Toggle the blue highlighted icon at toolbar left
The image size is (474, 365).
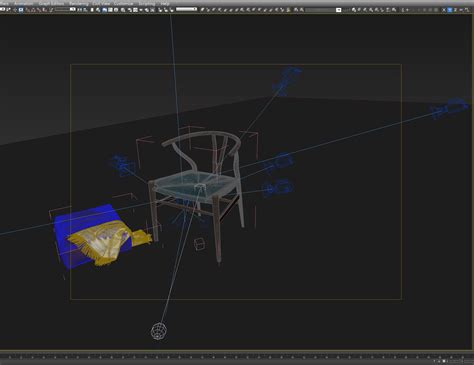[21, 10]
